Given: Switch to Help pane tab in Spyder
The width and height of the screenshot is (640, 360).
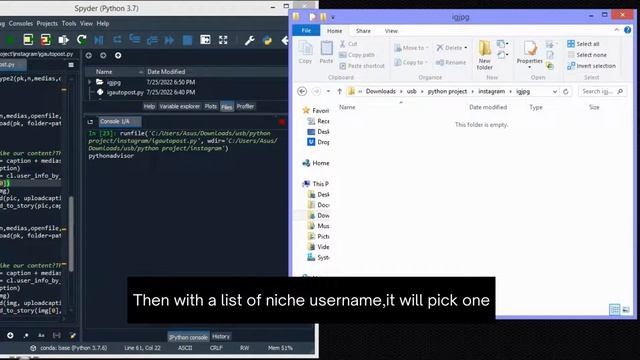Looking at the screenshot, I should [x=149, y=106].
